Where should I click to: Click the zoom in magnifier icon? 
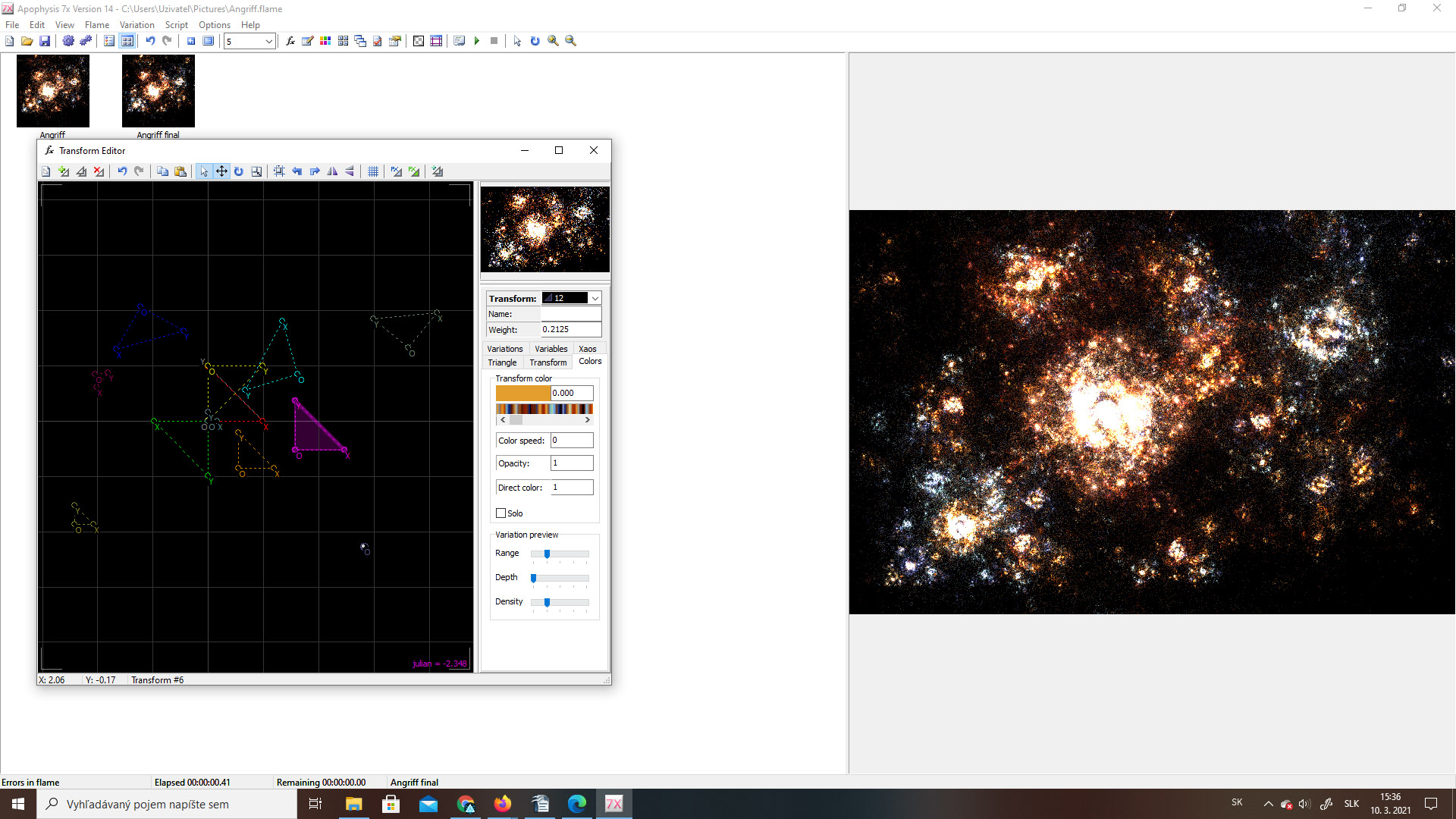coord(554,41)
